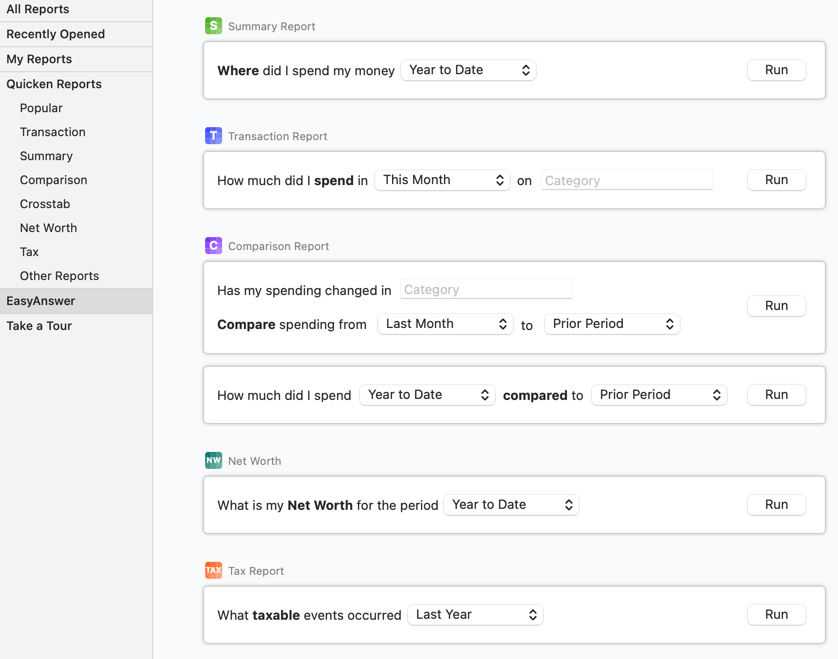Click the blue Transaction Report icon
838x659 pixels.
213,135
